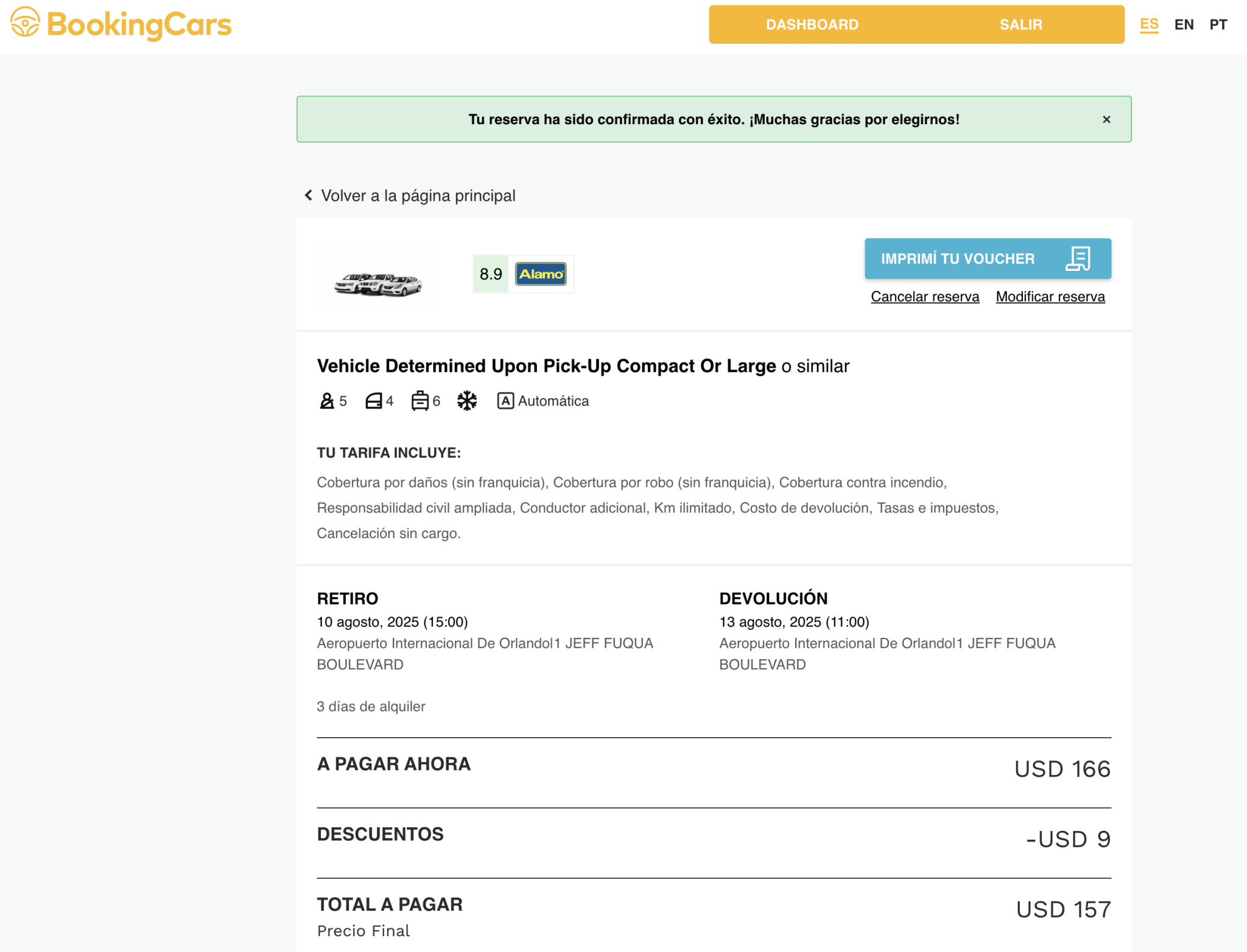Click the passenger seats icon
This screenshot has width=1247, height=952.
(327, 401)
